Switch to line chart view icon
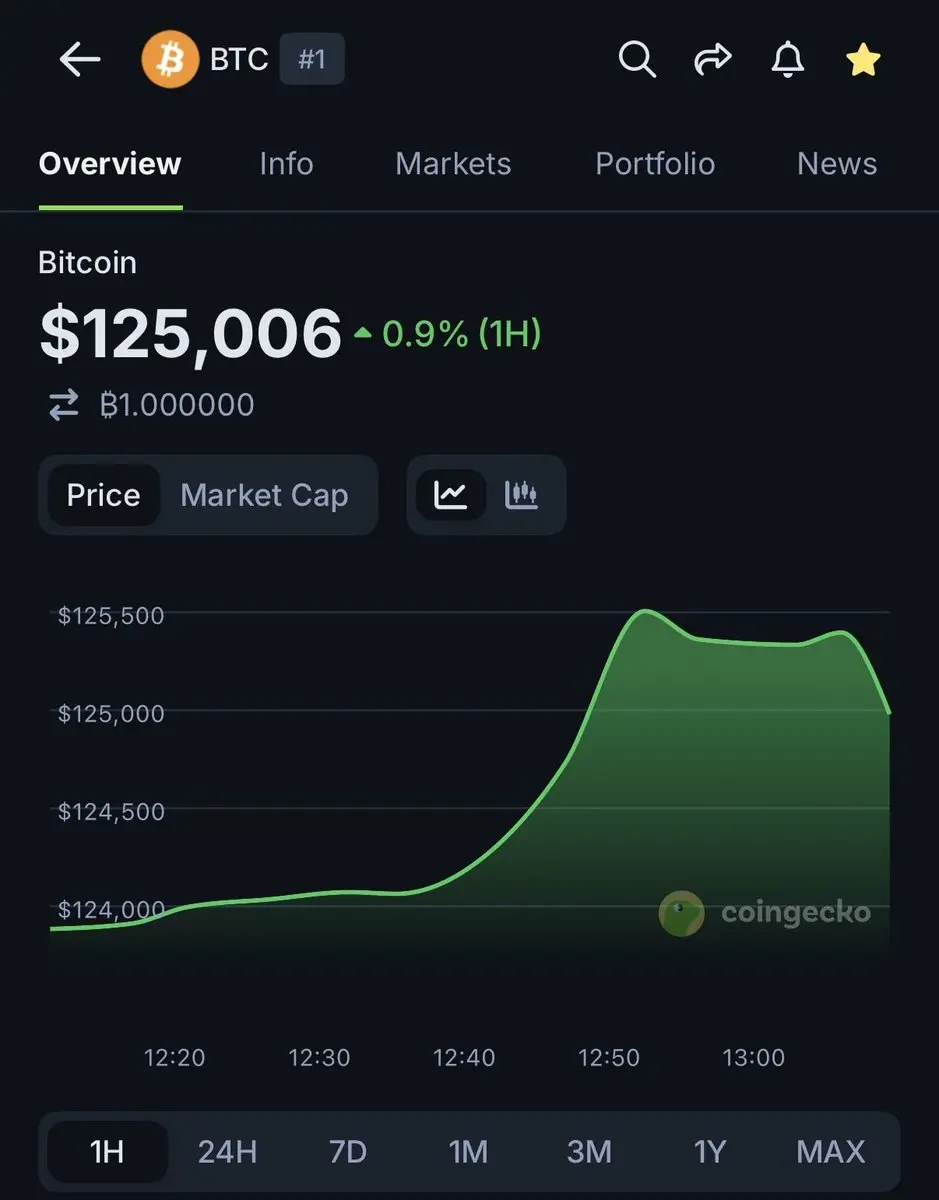Screen dimensions: 939x1200 (450, 495)
